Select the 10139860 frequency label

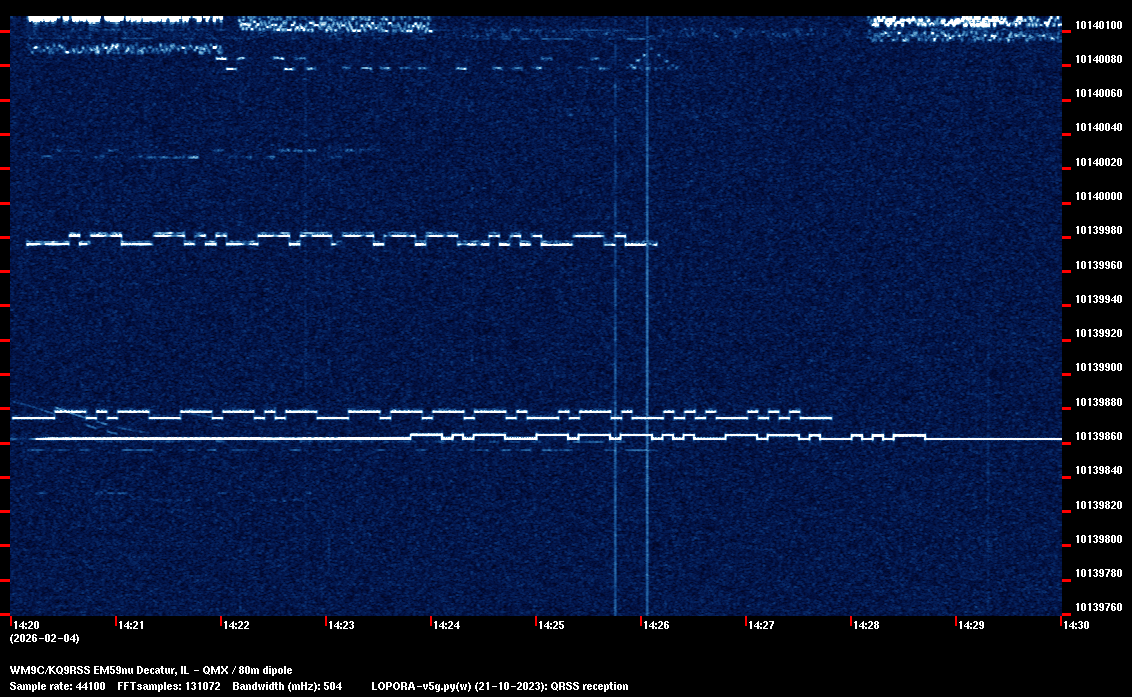[x=1098, y=437]
